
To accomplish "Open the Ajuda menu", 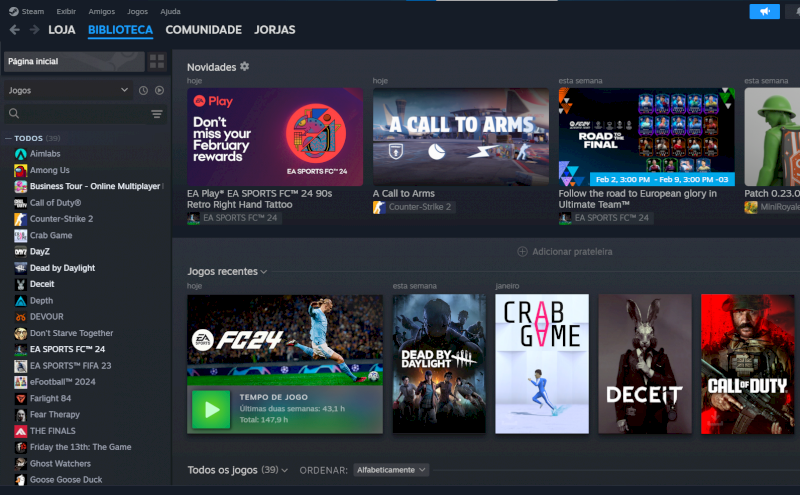I will tap(170, 11).
